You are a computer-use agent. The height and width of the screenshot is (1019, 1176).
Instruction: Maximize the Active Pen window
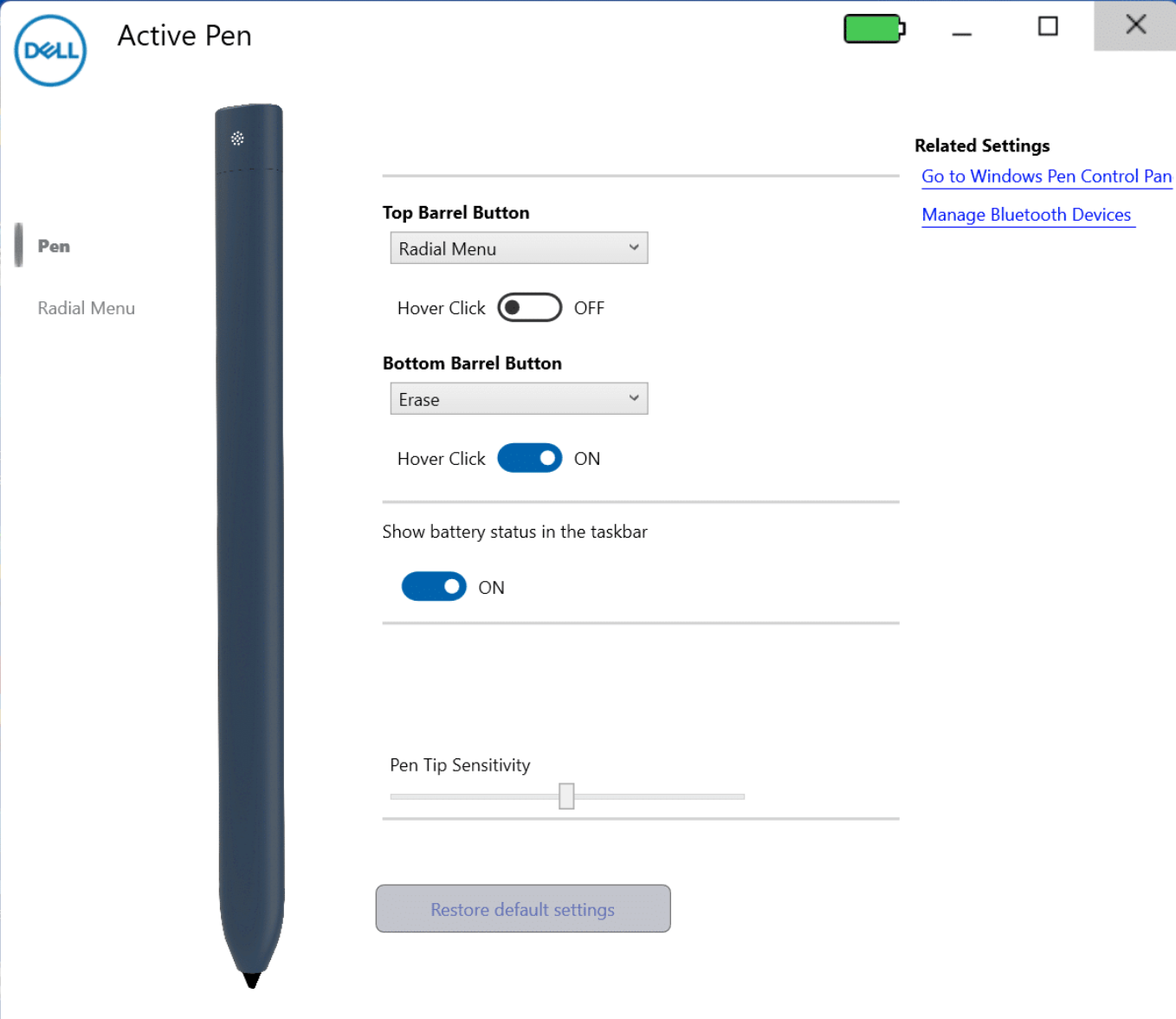pyautogui.click(x=1048, y=27)
